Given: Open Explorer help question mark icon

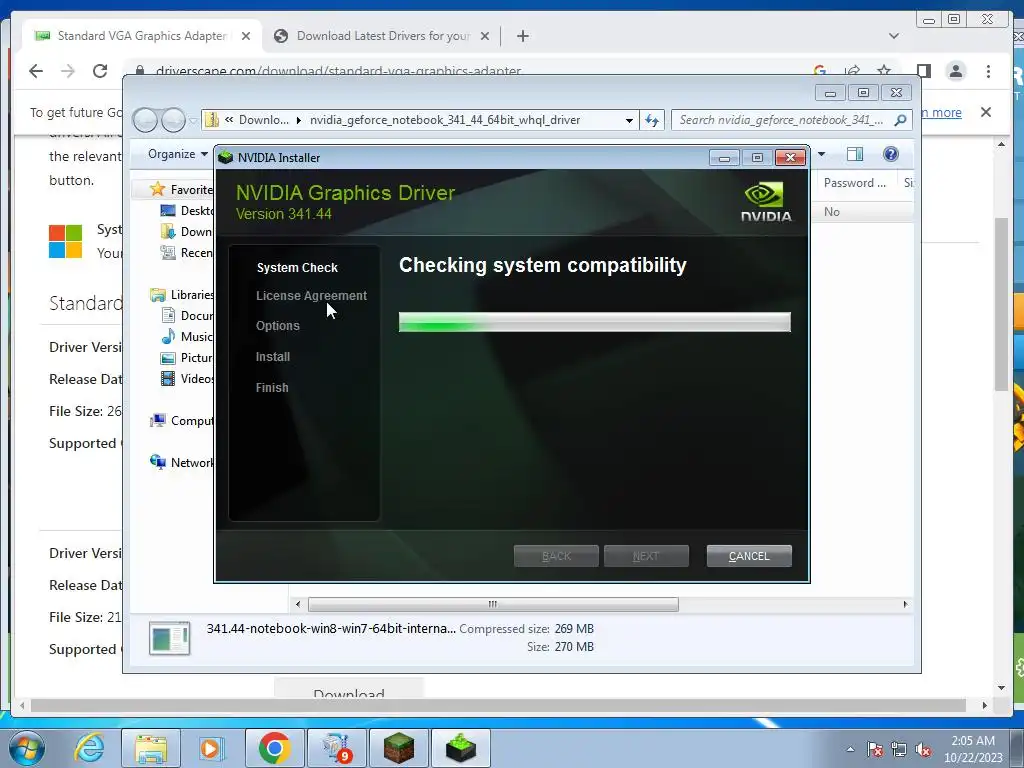Looking at the screenshot, I should coord(891,154).
